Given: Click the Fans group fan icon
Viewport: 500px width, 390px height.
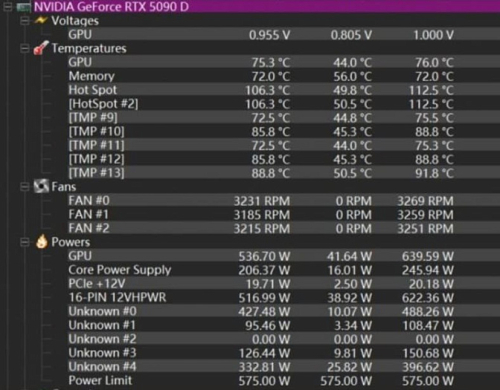Looking at the screenshot, I should coord(41,186).
